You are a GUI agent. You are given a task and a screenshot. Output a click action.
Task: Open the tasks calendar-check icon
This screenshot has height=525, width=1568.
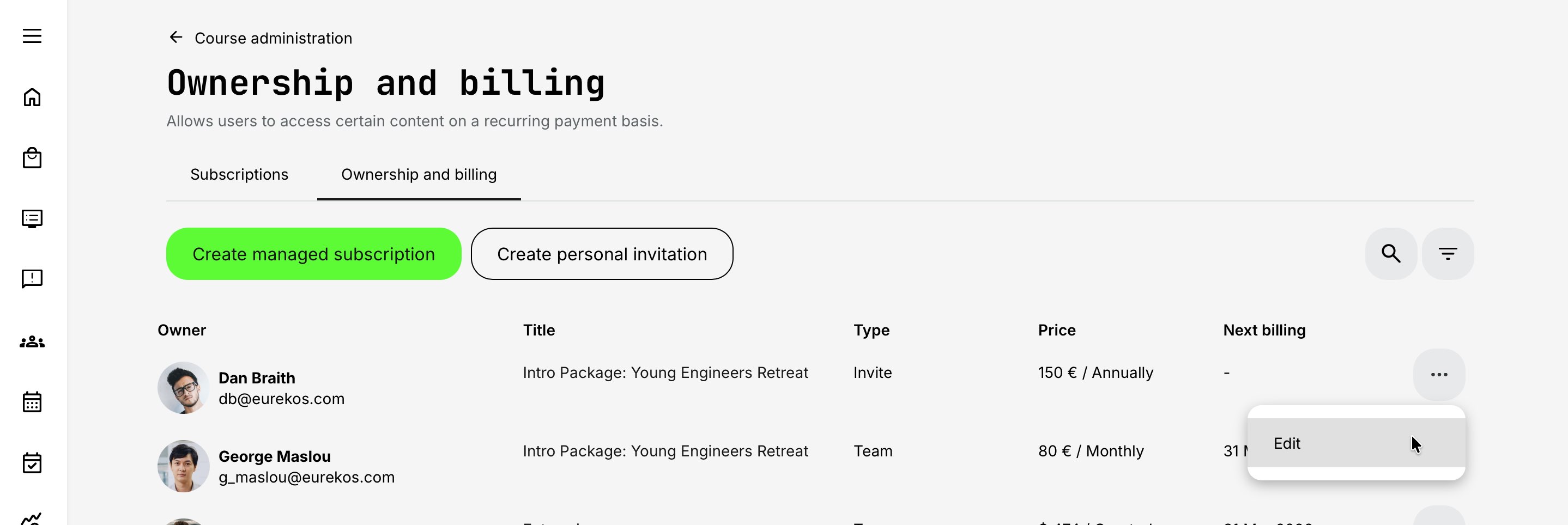[x=31, y=463]
